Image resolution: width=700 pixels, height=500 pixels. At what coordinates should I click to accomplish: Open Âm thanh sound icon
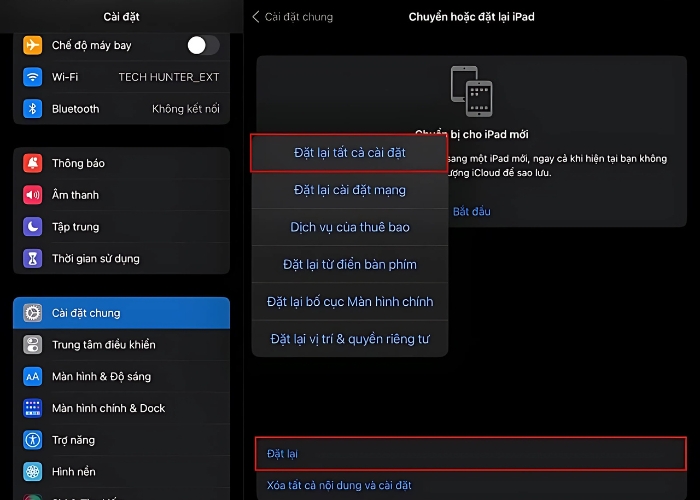tap(33, 195)
